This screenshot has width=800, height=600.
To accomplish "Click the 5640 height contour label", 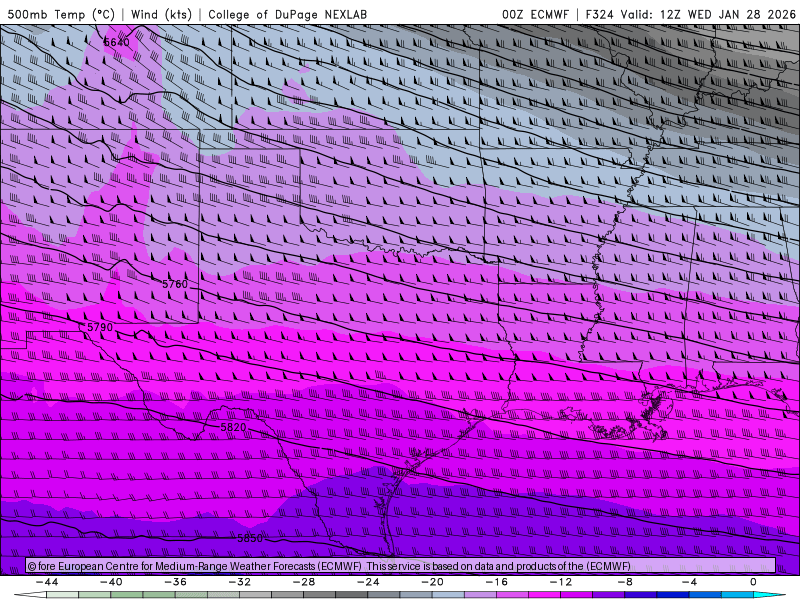I will click(x=117, y=42).
